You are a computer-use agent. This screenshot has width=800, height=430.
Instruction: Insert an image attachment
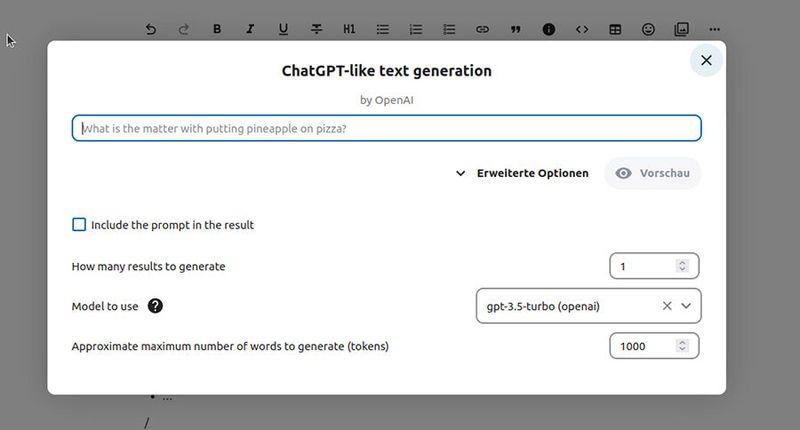[x=681, y=29]
